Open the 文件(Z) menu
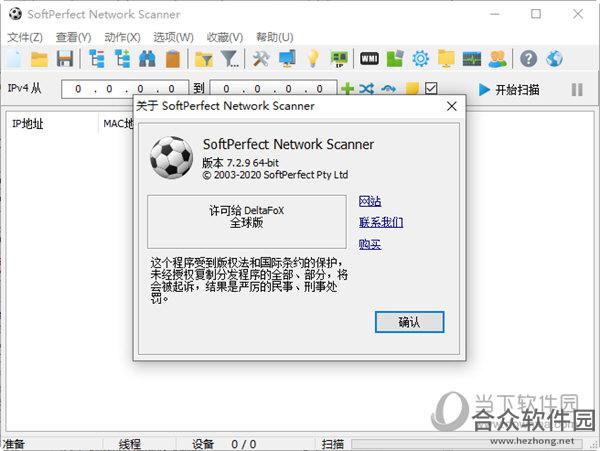 click(x=25, y=37)
